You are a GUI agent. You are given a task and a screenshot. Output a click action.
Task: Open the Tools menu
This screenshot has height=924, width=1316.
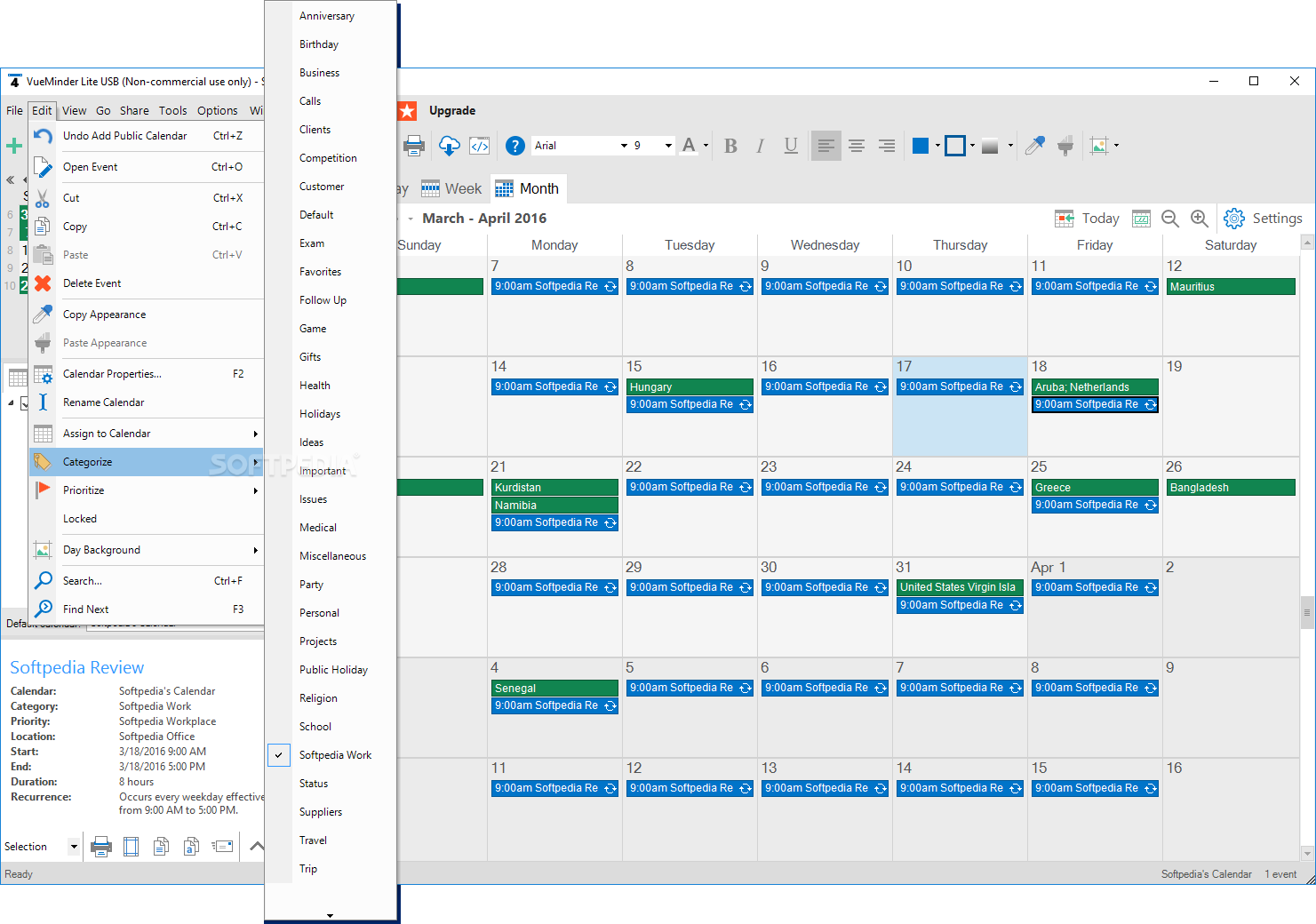click(173, 111)
